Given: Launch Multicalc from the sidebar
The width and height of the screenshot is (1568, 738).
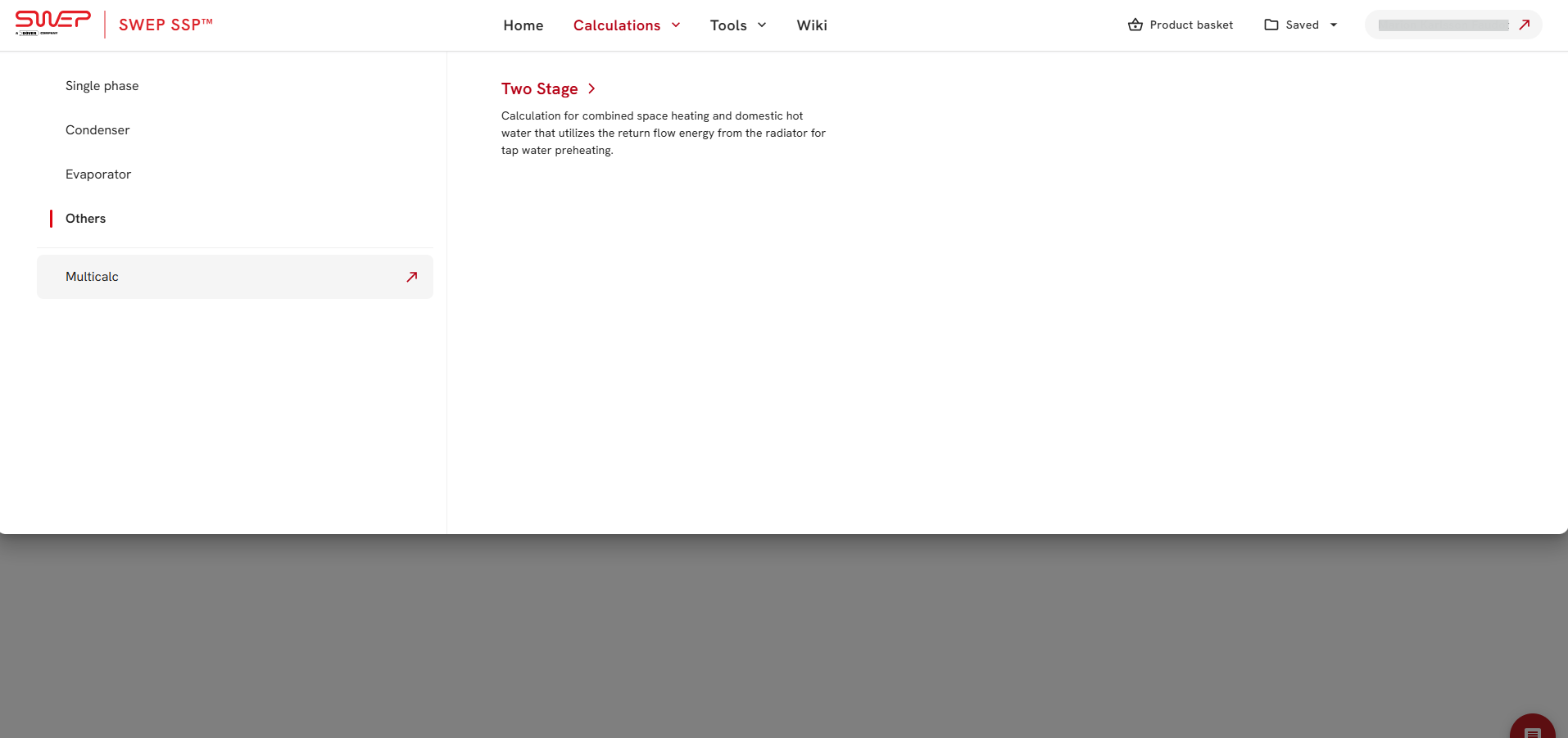Looking at the screenshot, I should (x=93, y=277).
